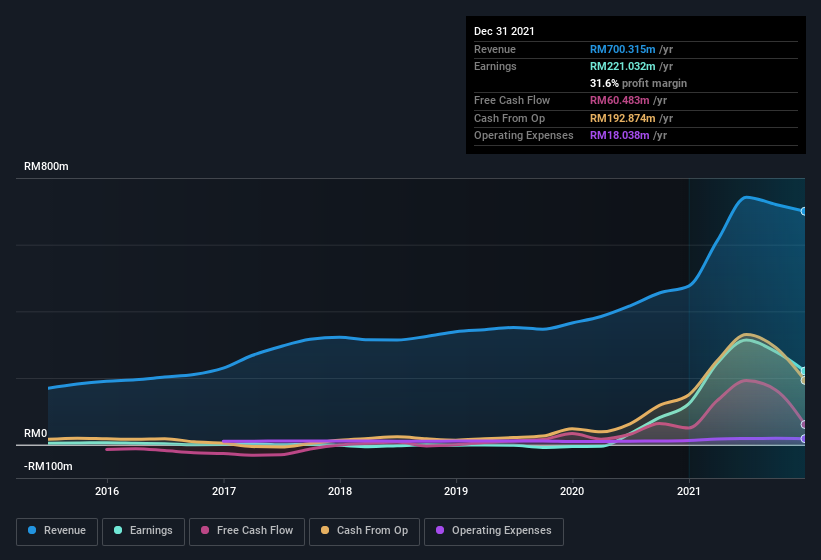Click the Free Cash Flow end-point marker
The width and height of the screenshot is (821, 560).
point(804,424)
